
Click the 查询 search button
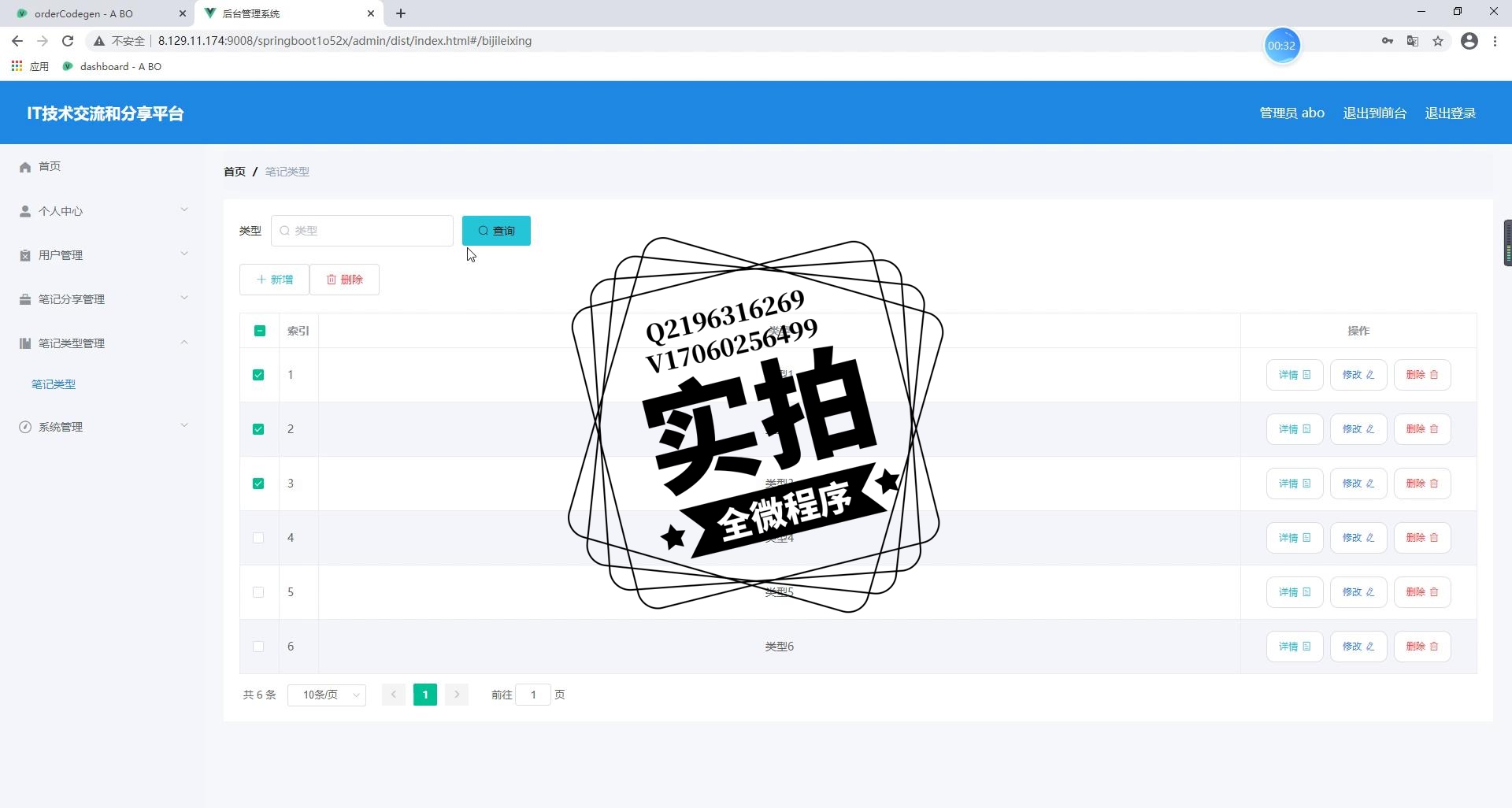(496, 231)
